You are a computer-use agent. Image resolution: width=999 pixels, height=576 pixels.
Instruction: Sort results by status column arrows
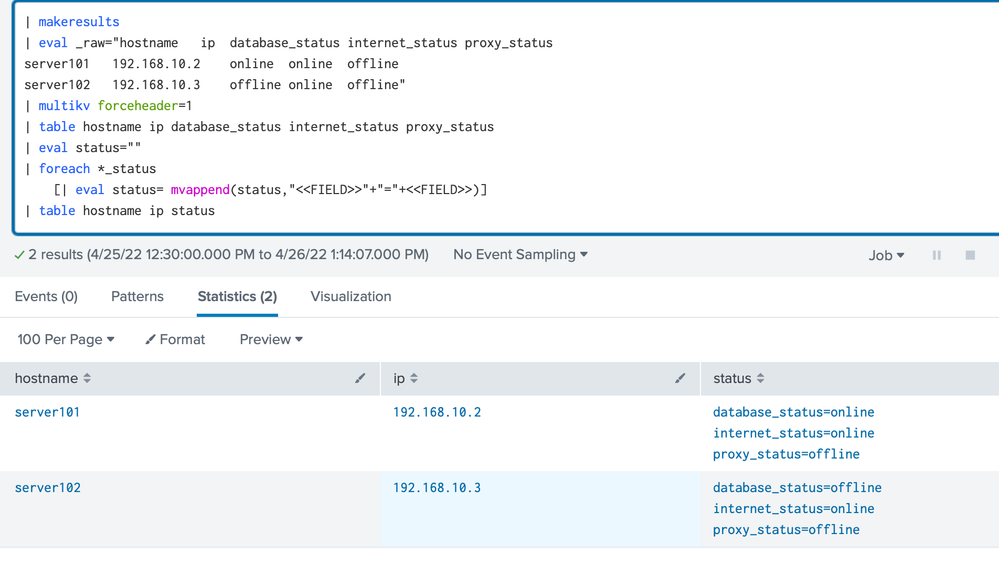tap(760, 378)
